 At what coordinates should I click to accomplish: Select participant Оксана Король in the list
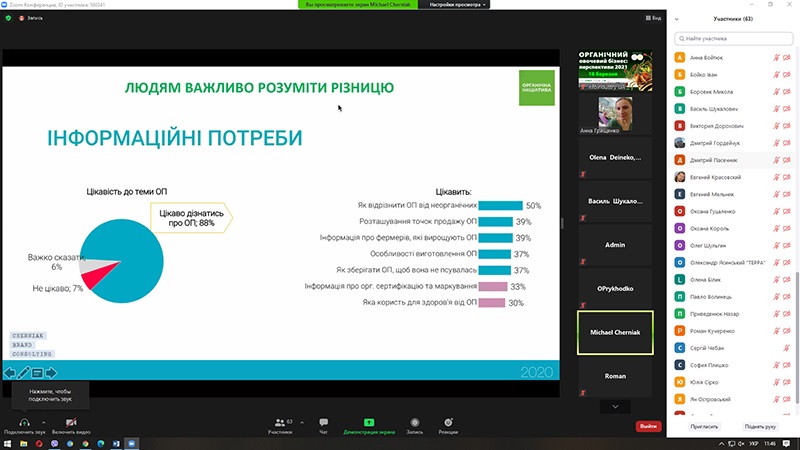pyautogui.click(x=733, y=229)
